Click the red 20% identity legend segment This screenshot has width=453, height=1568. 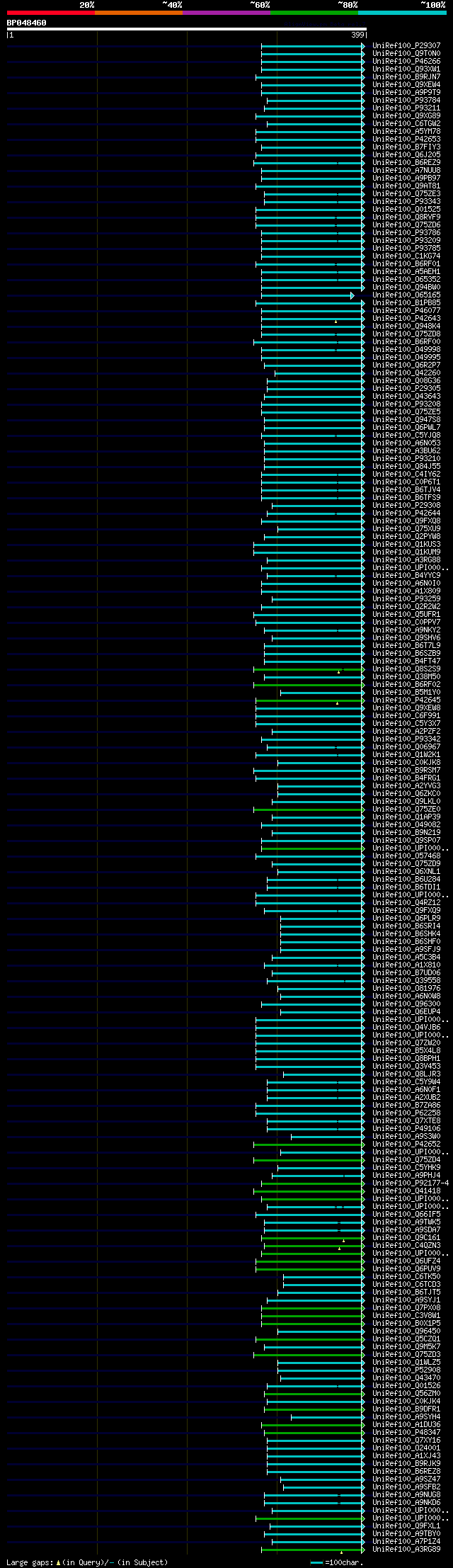(51, 12)
